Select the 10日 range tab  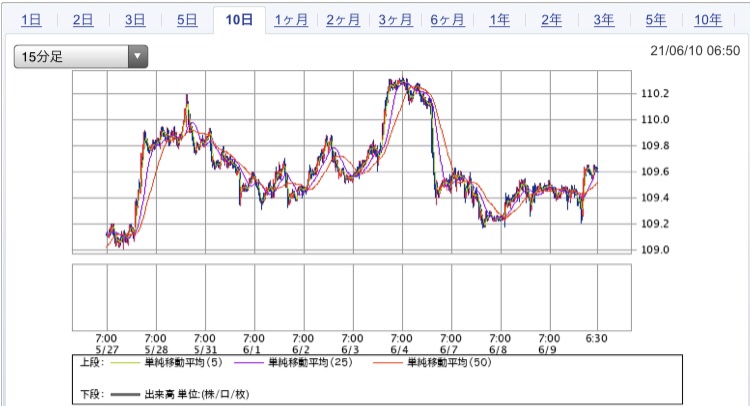[239, 20]
